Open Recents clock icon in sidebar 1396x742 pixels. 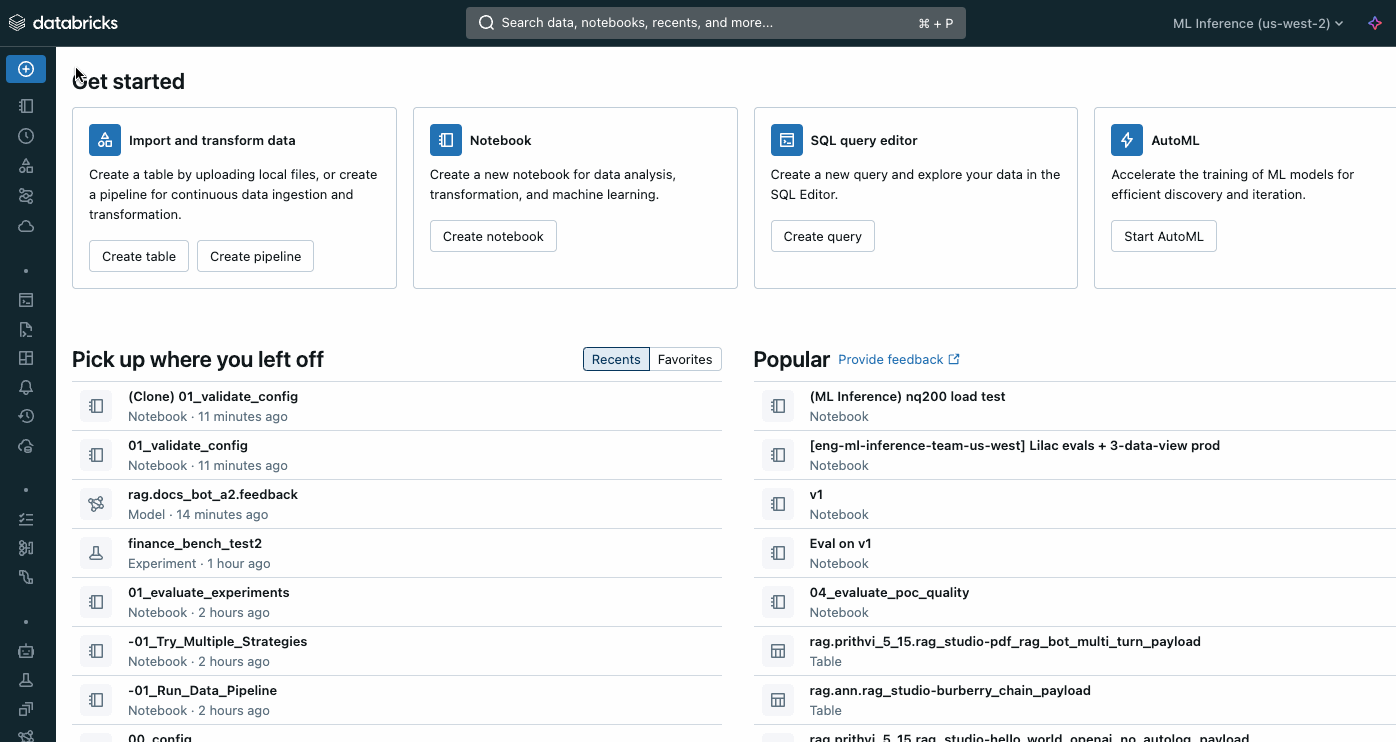[x=26, y=136]
